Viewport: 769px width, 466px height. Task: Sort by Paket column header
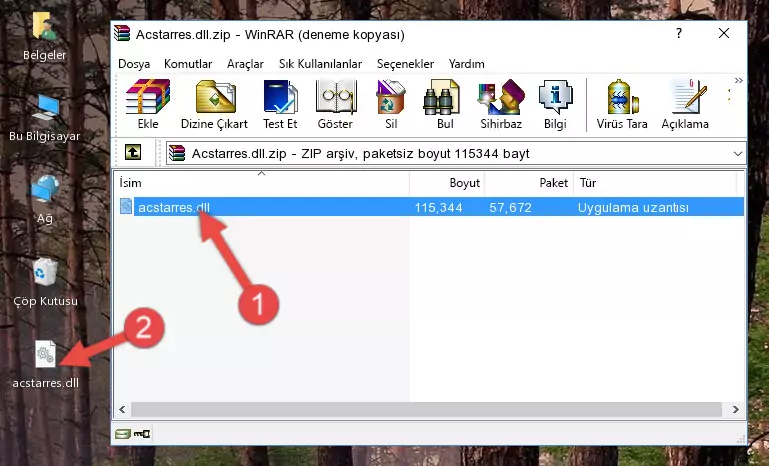pyautogui.click(x=529, y=182)
